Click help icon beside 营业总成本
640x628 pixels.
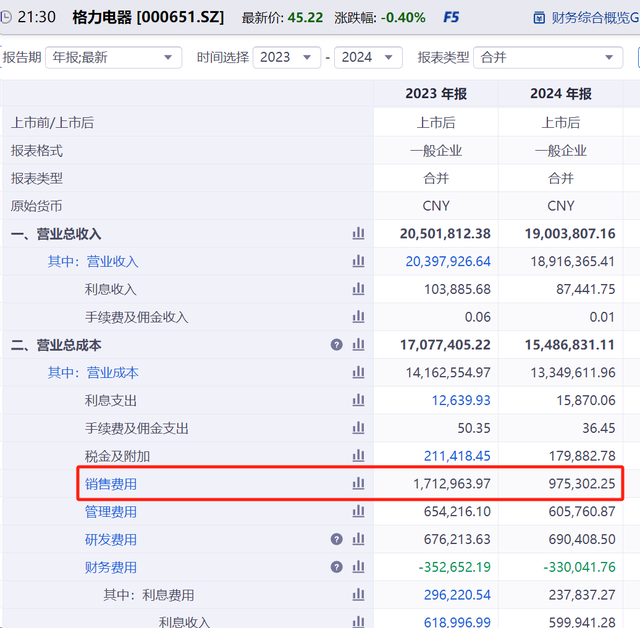(336, 345)
